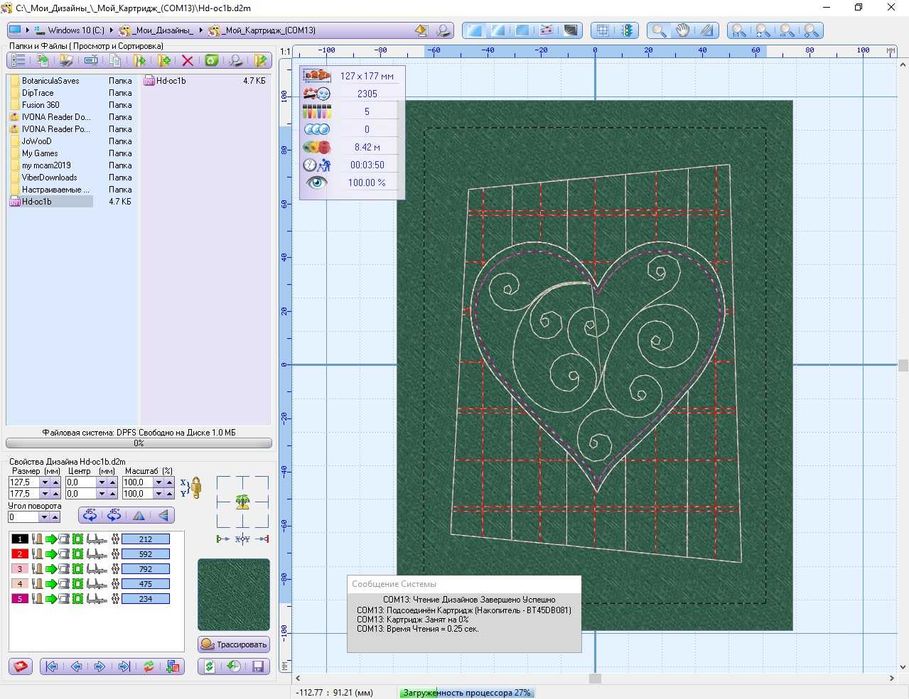Click the mirror horizontally triangle icon

(139, 516)
